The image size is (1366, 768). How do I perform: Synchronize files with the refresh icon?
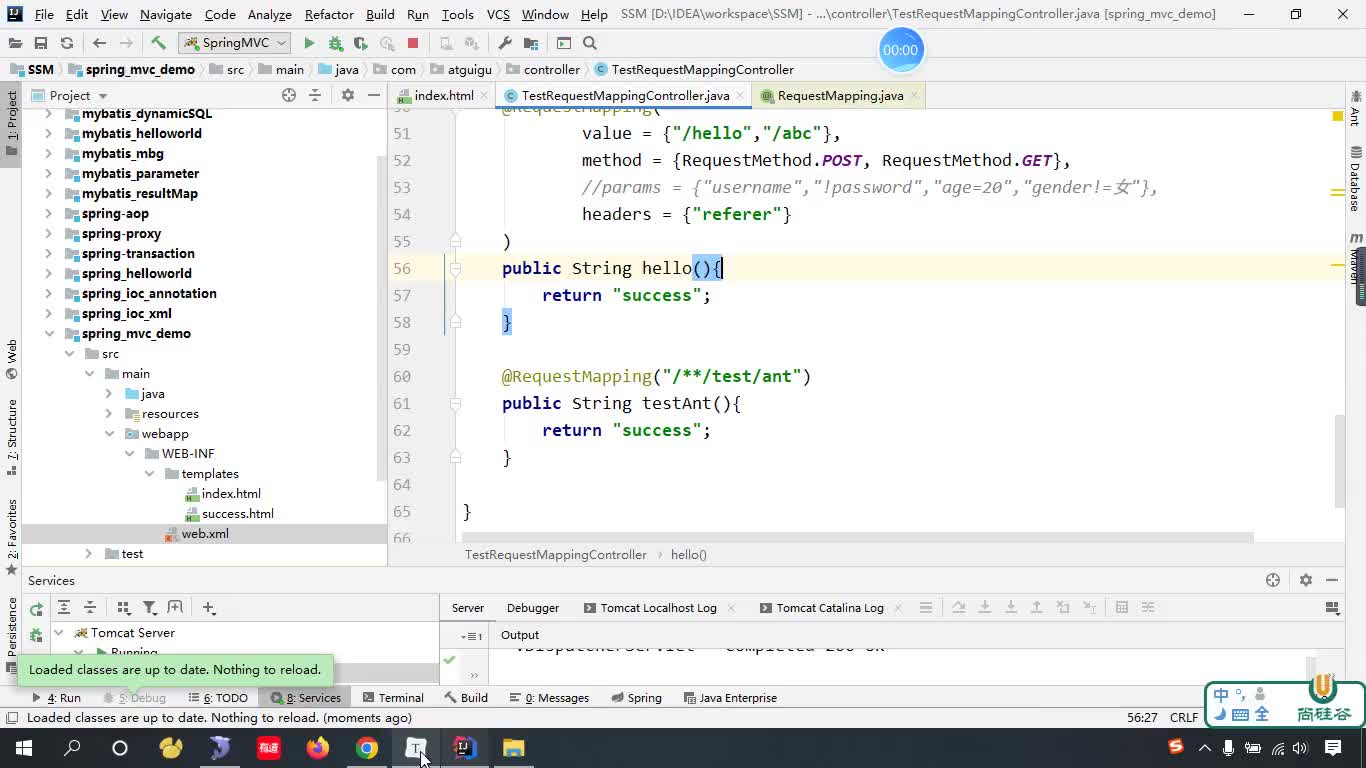pos(66,43)
